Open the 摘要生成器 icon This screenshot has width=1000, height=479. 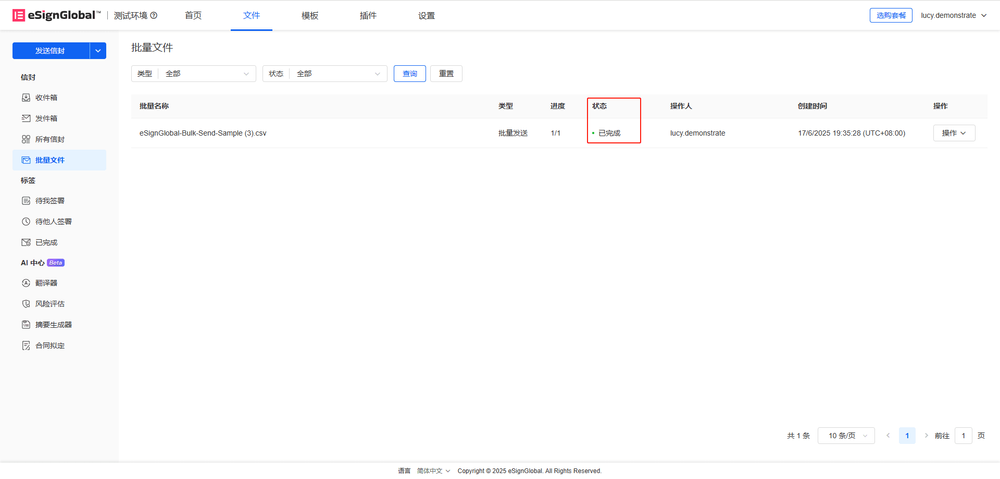[26, 325]
